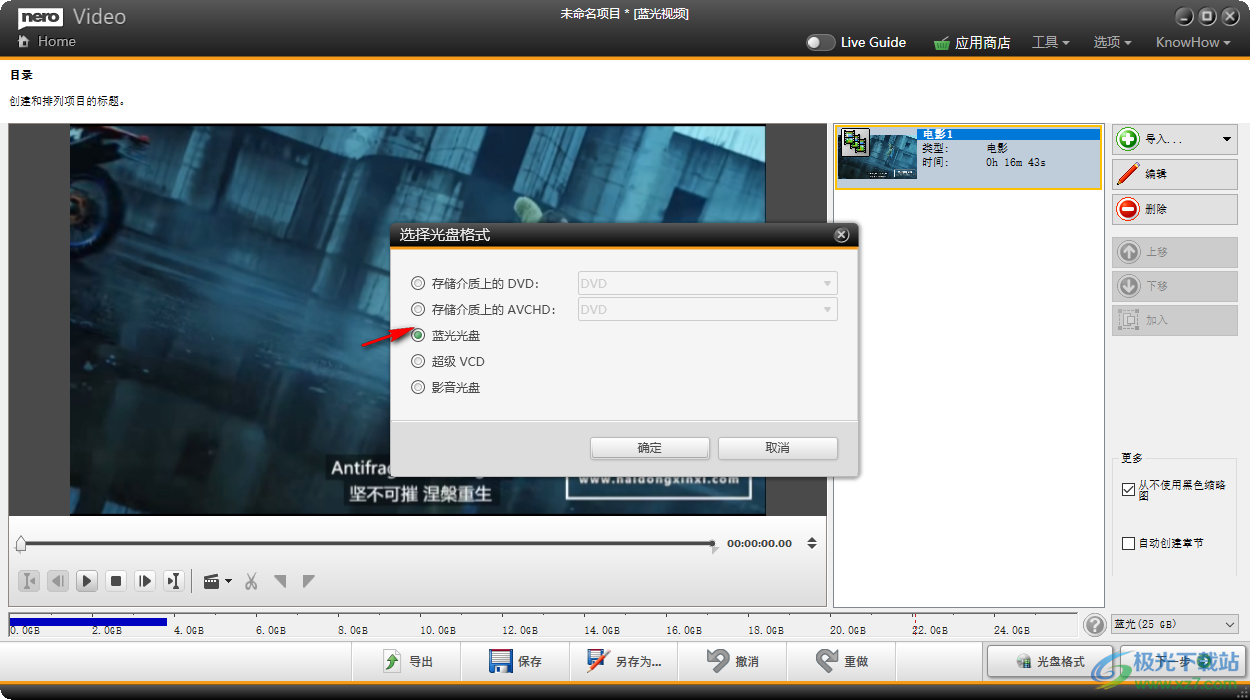Open the AVCHD media dropdown
1250x700 pixels.
coord(708,309)
